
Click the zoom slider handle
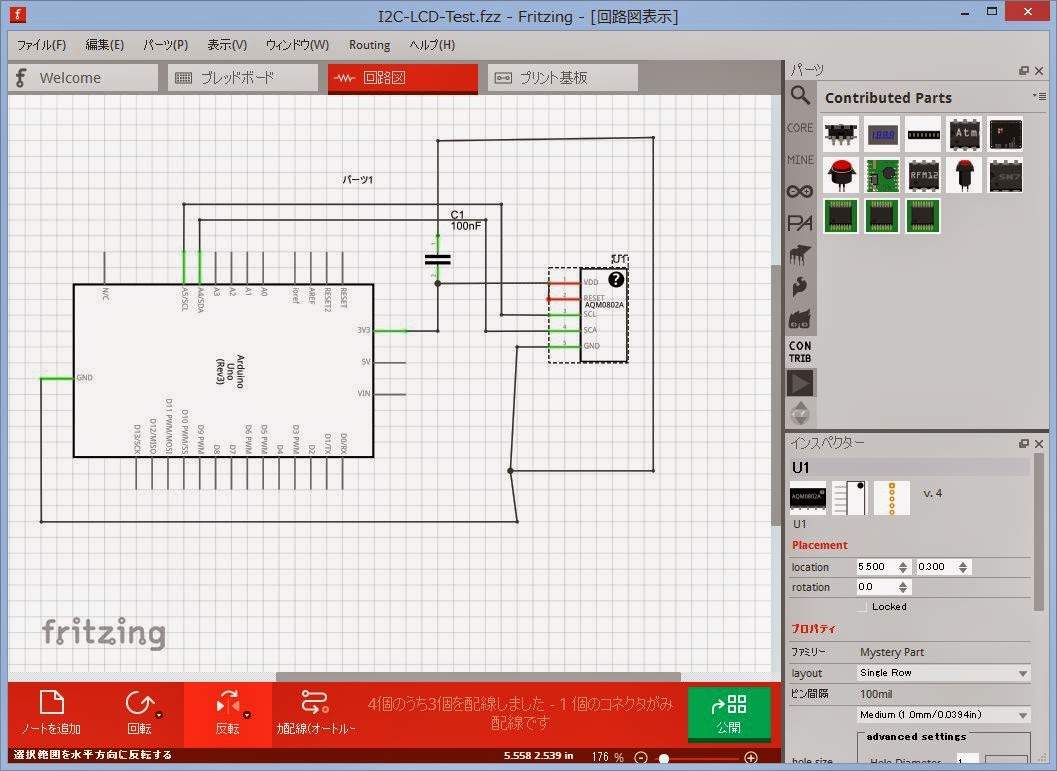coord(664,758)
